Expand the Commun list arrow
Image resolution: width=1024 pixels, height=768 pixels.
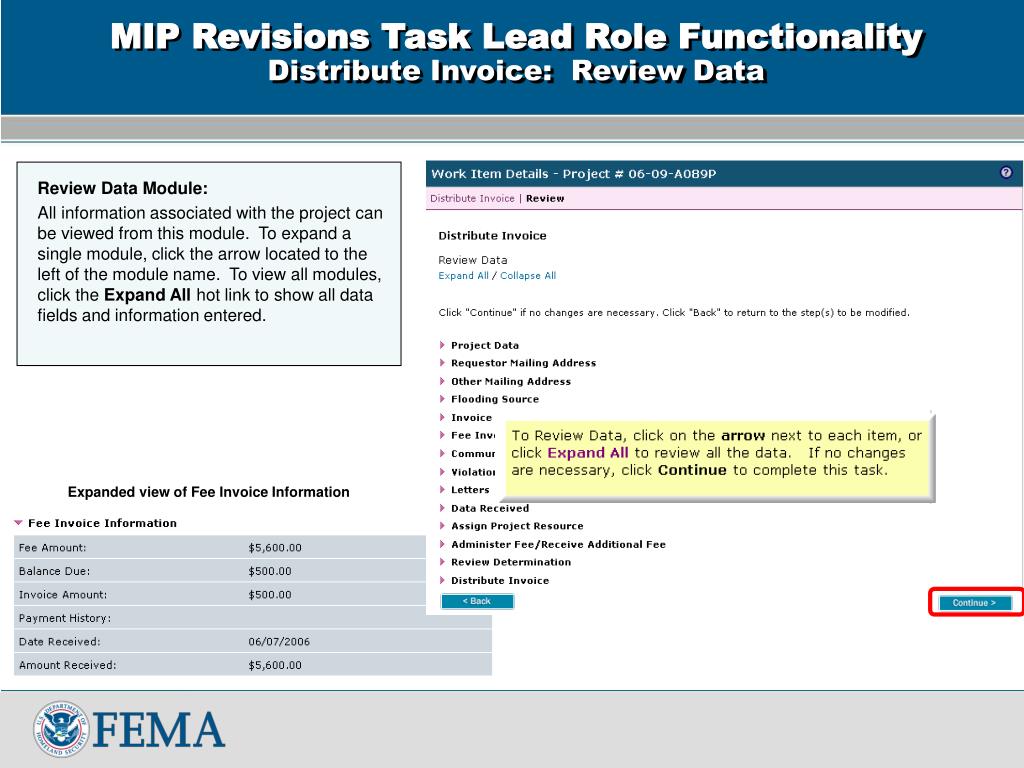442,453
